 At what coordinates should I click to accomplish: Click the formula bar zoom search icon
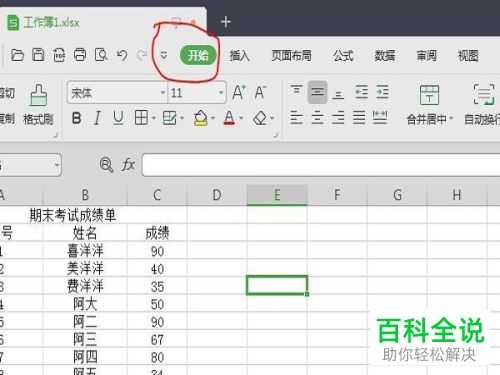[106, 165]
